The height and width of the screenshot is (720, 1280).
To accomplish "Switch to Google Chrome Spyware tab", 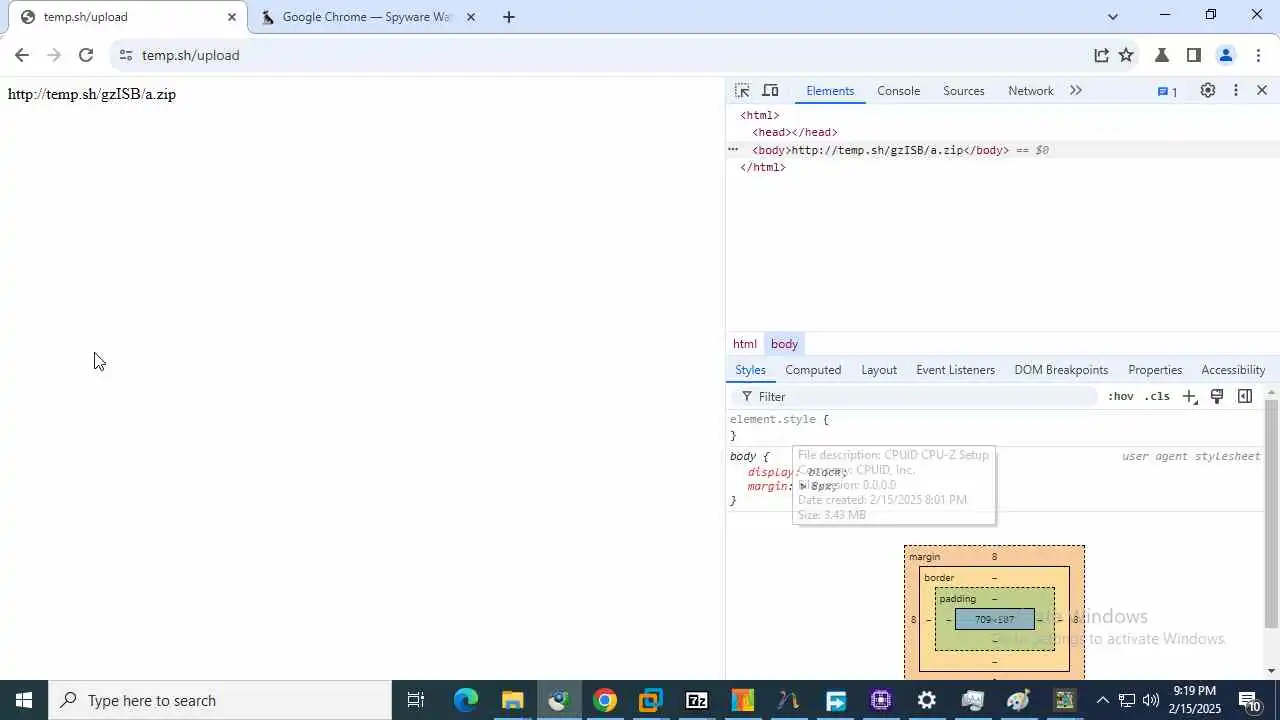I will [366, 17].
